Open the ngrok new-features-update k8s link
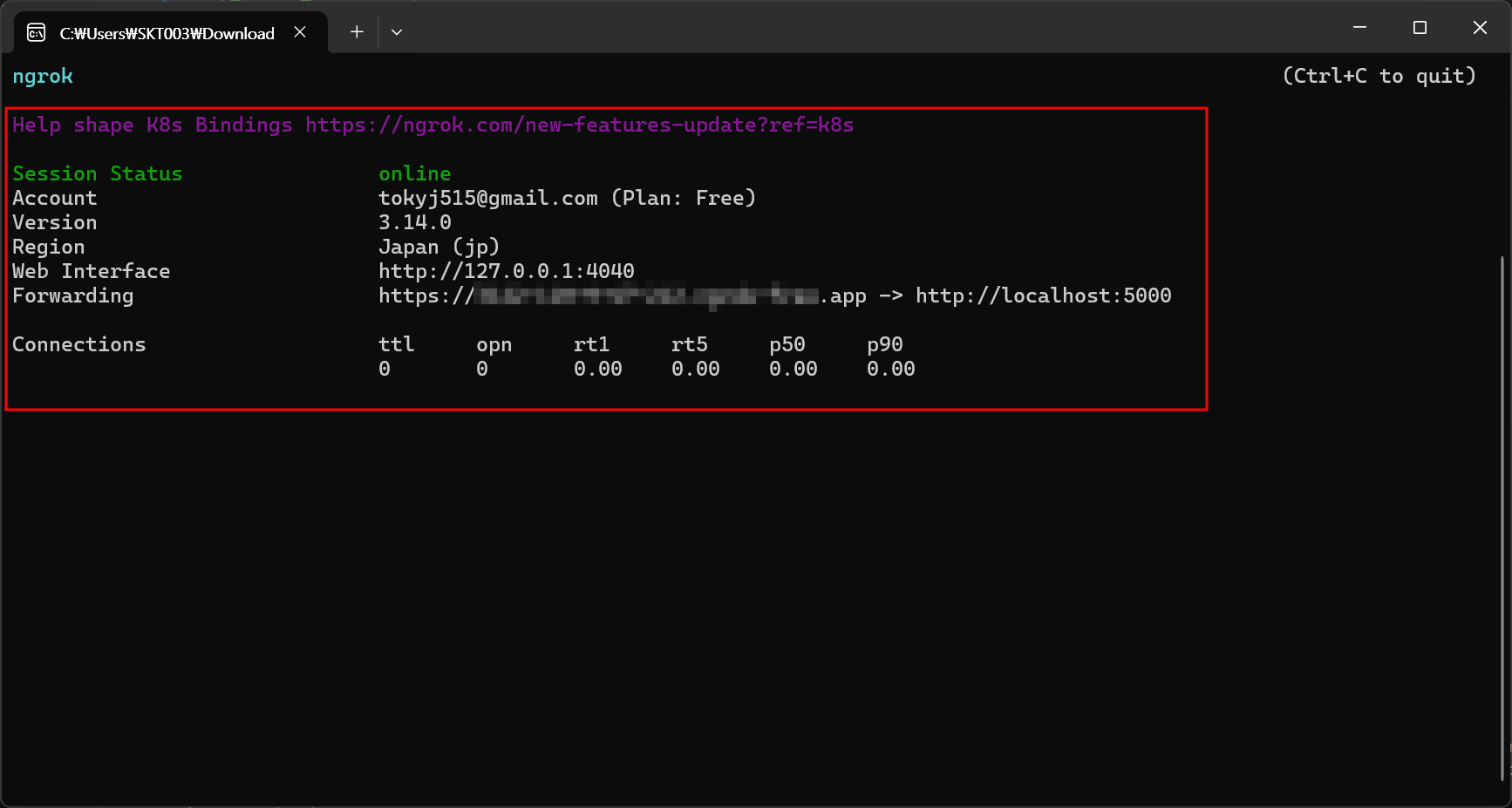Screen dimensions: 1512x808 [580, 125]
